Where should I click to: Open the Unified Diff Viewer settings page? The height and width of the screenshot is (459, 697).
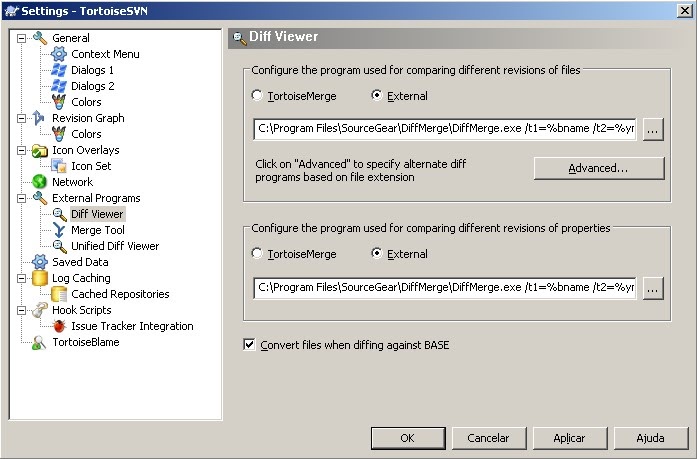[x=115, y=246]
